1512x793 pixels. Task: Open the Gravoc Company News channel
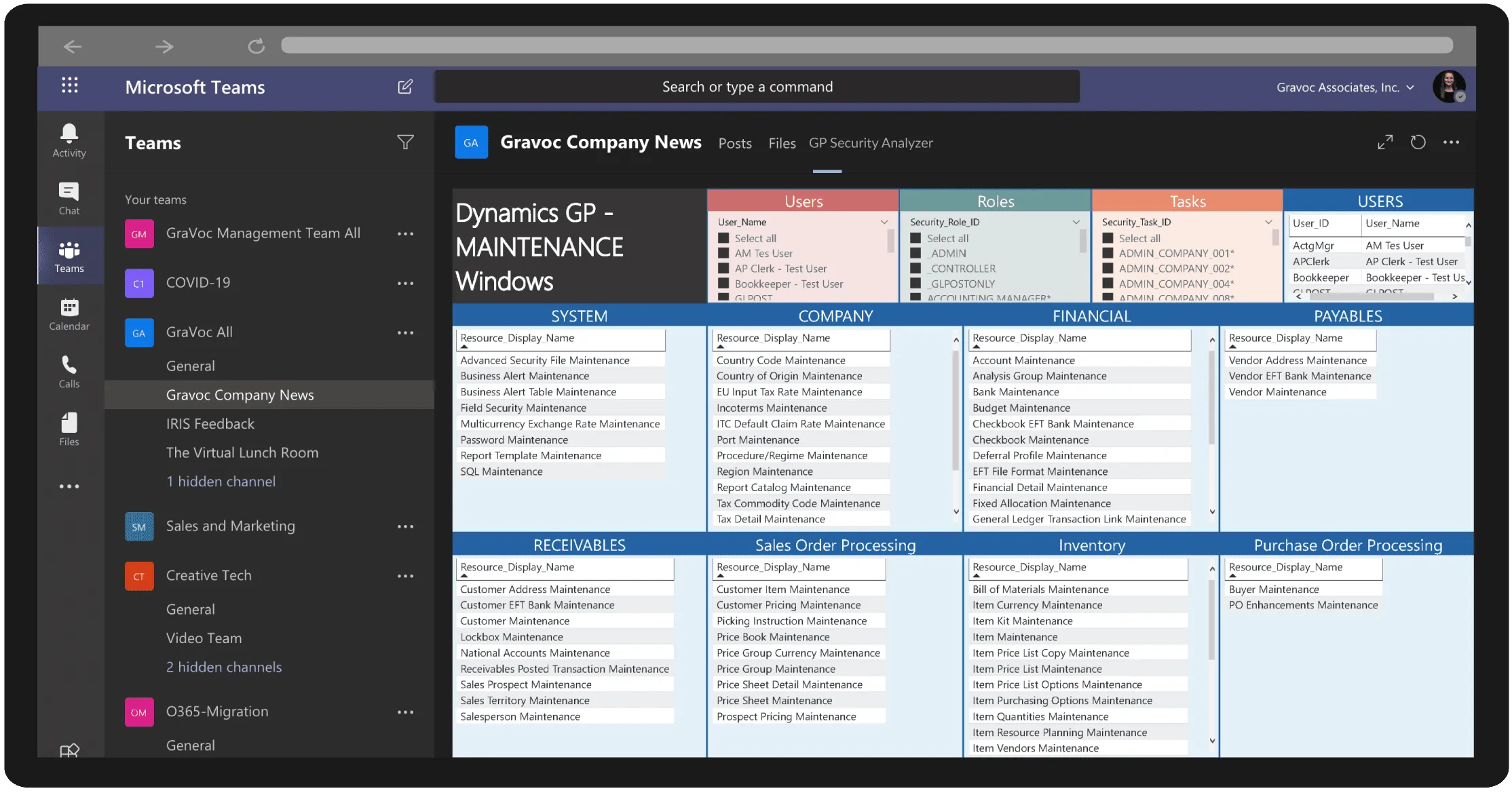click(x=240, y=394)
